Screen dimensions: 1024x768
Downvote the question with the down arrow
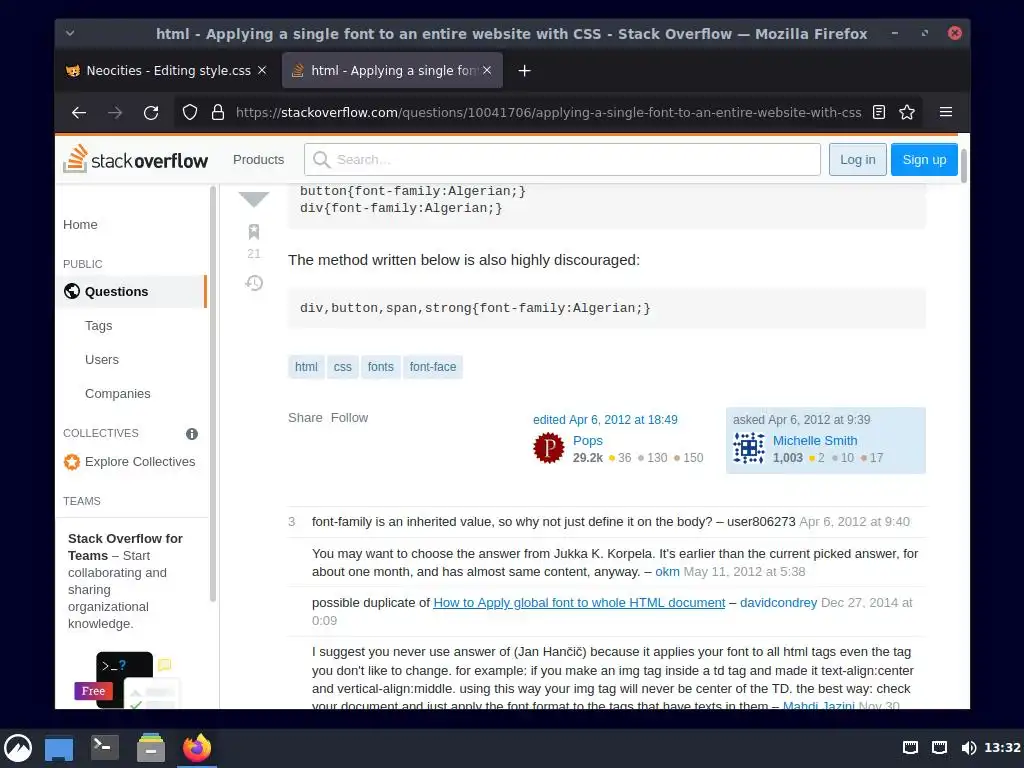[254, 199]
